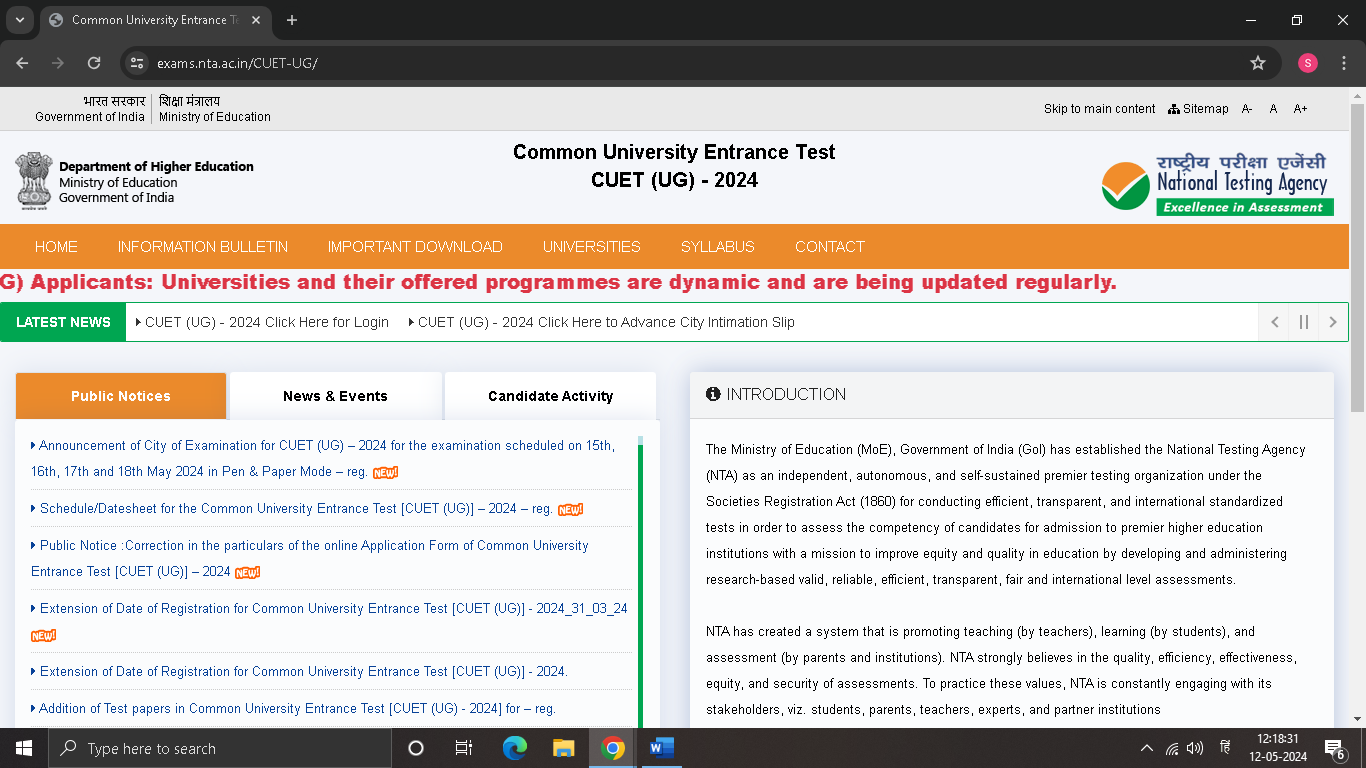Open the HOME menu item
The image size is (1366, 768).
(x=56, y=247)
